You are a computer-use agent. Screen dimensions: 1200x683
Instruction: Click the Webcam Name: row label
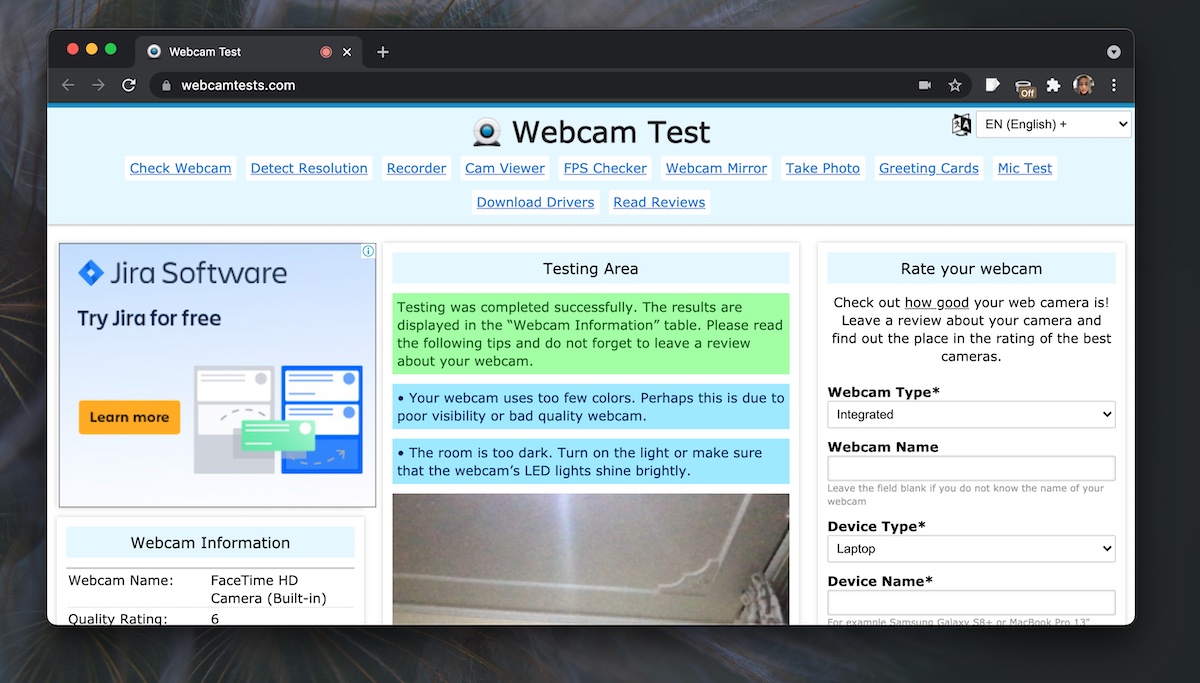(x=120, y=580)
